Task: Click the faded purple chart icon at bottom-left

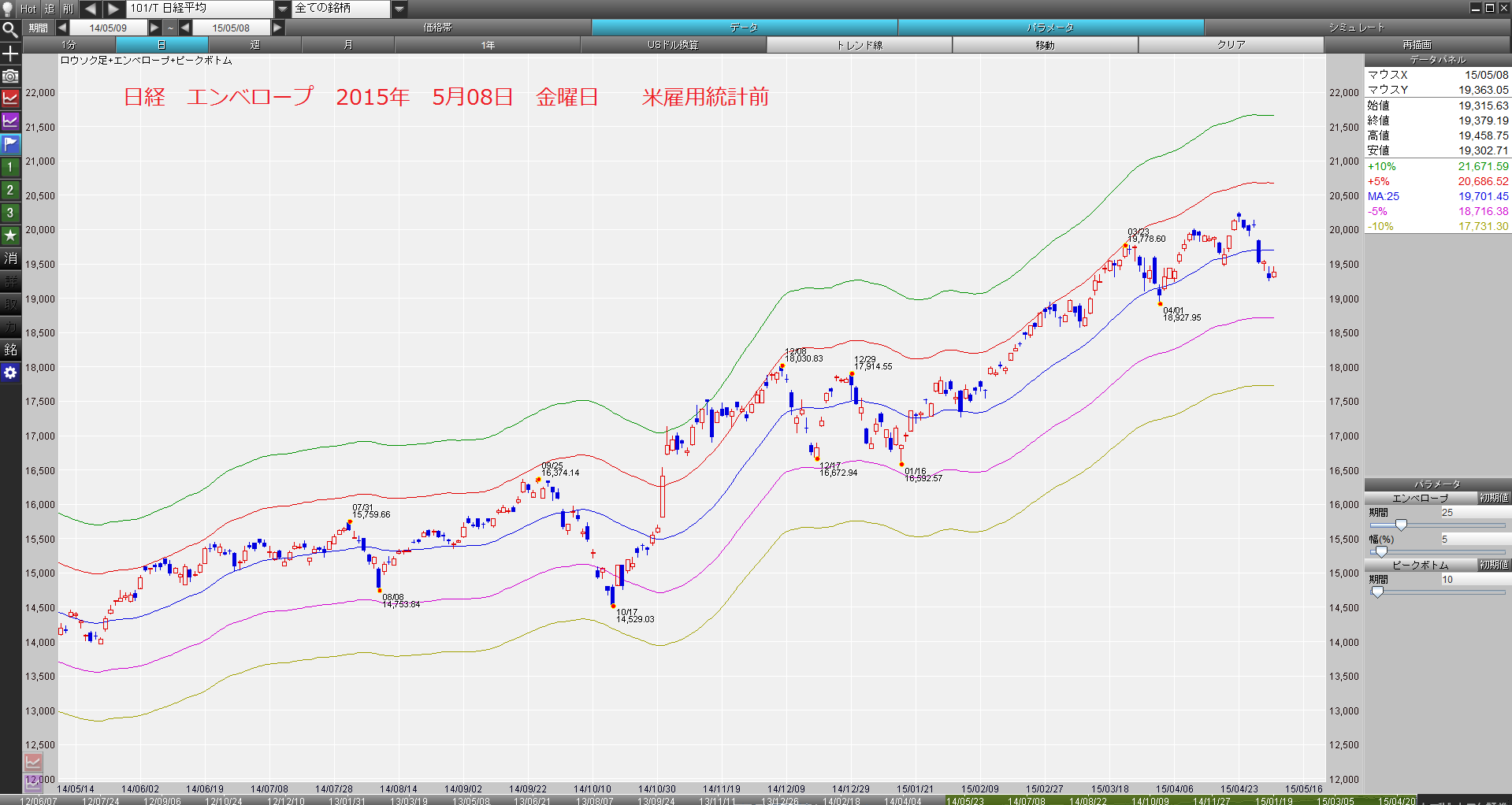Action: 33,782
